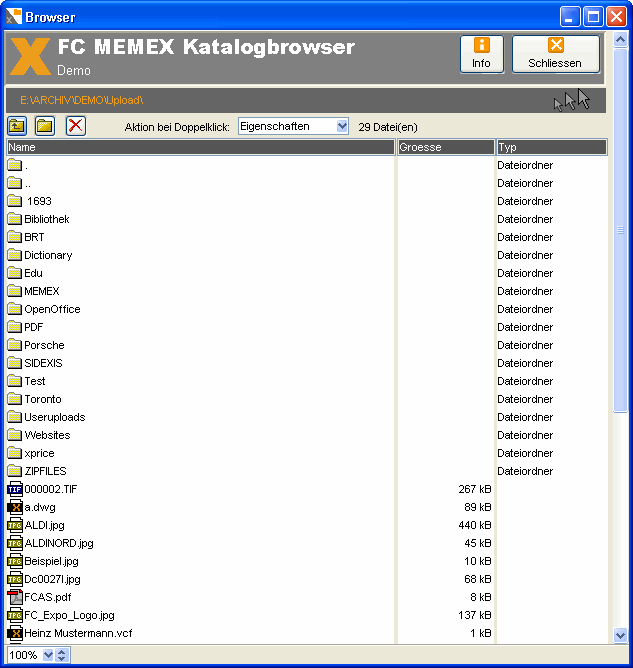The image size is (633, 668).
Task: Click the parent directory '..' entry
Action: pos(28,183)
